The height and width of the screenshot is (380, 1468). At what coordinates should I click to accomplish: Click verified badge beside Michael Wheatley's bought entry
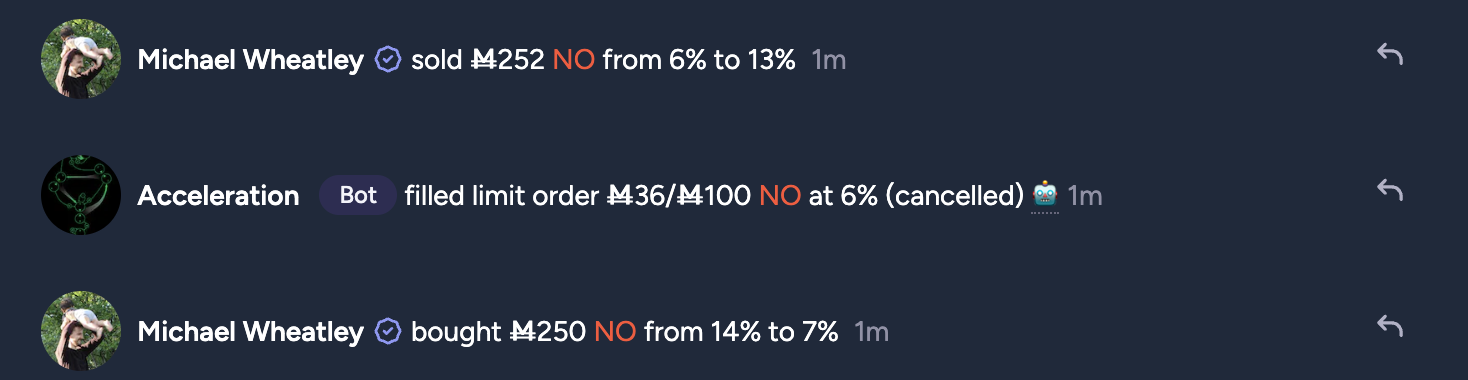[x=387, y=332]
